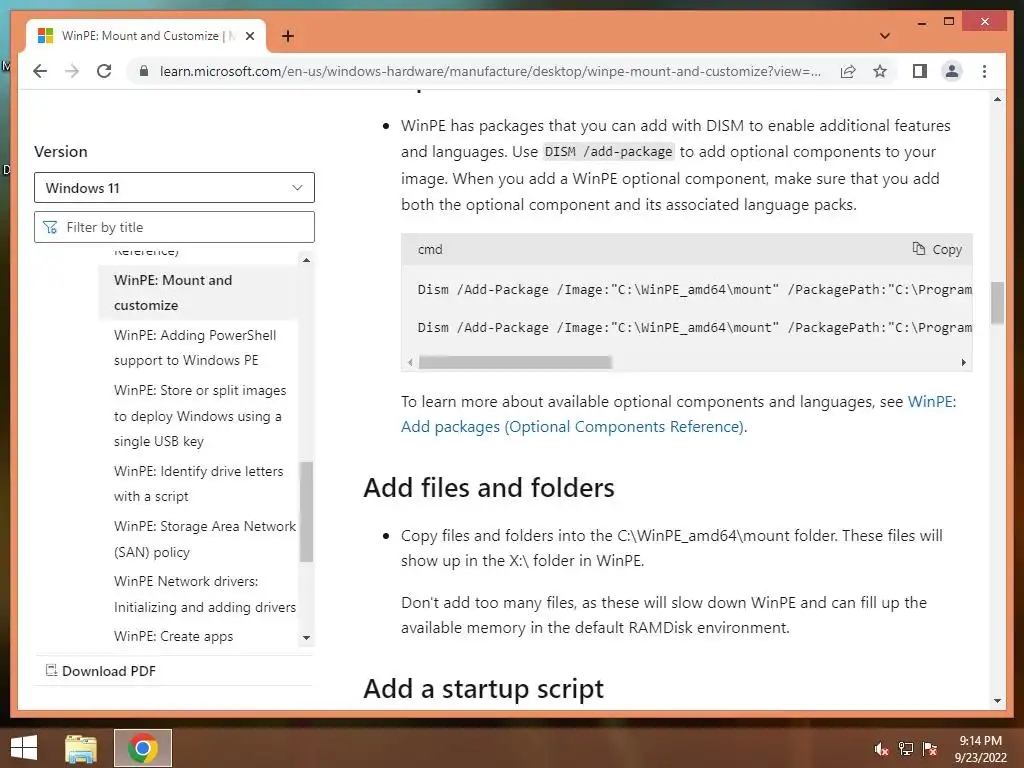Select the WinPE: Mount and Customize tab
The height and width of the screenshot is (768, 1024).
pyautogui.click(x=146, y=36)
